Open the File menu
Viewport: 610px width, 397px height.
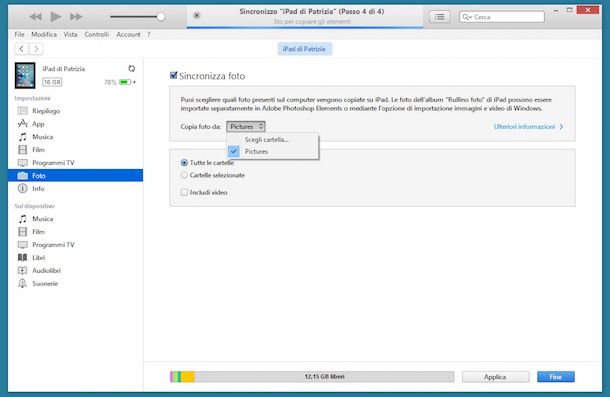click(19, 35)
